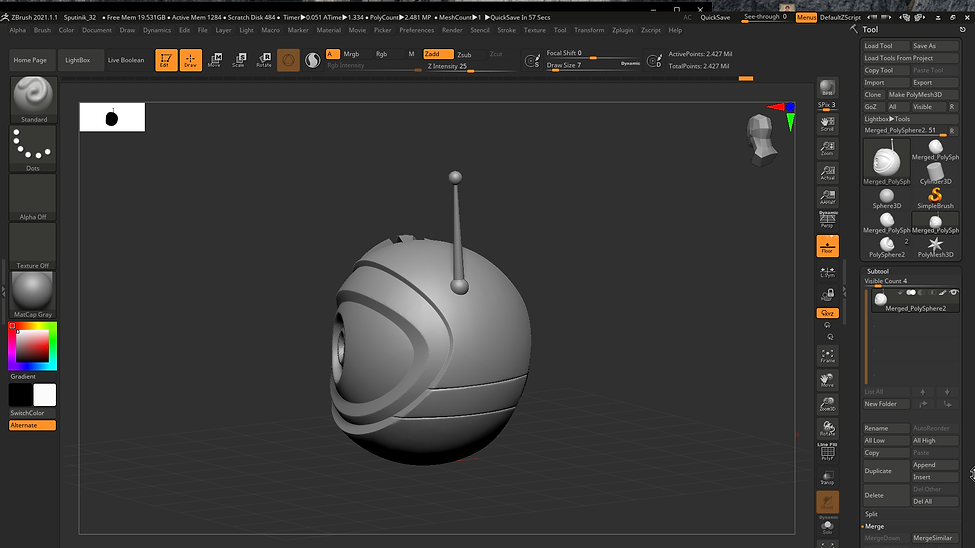Open the Texture Off selector
The width and height of the screenshot is (975, 548).
point(33,246)
